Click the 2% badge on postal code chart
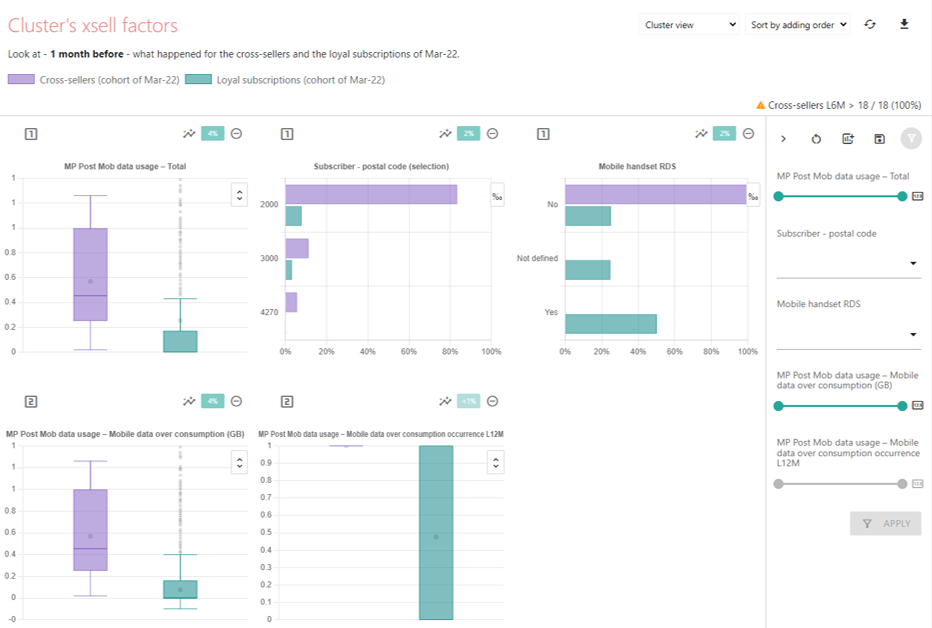This screenshot has width=932, height=628. coord(468,134)
